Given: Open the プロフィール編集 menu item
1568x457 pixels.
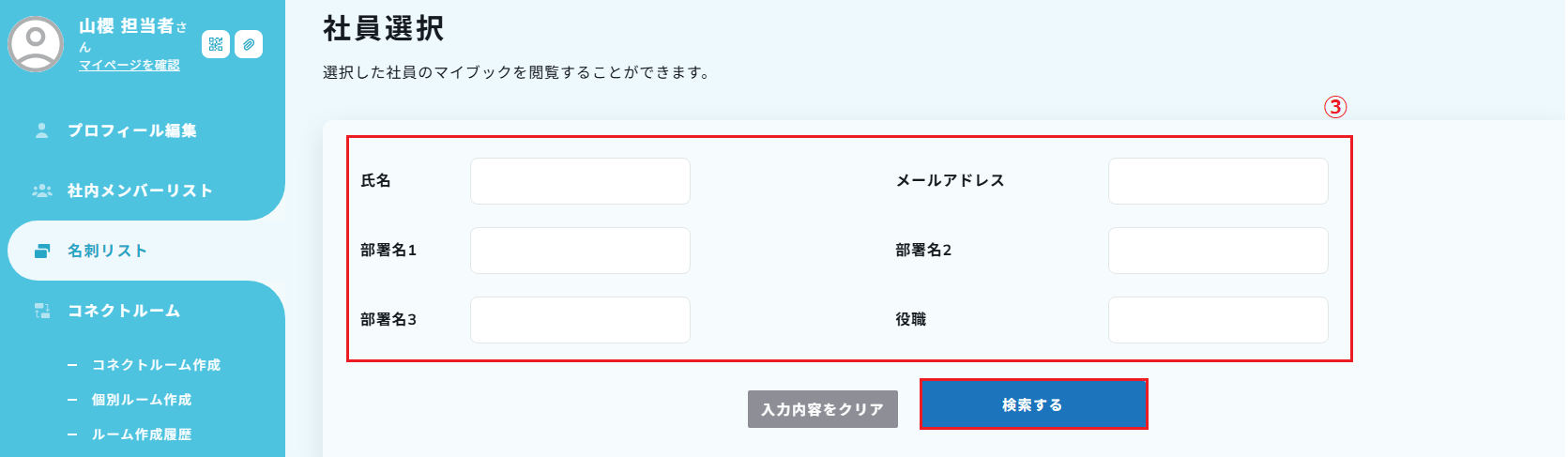Looking at the screenshot, I should click(132, 130).
